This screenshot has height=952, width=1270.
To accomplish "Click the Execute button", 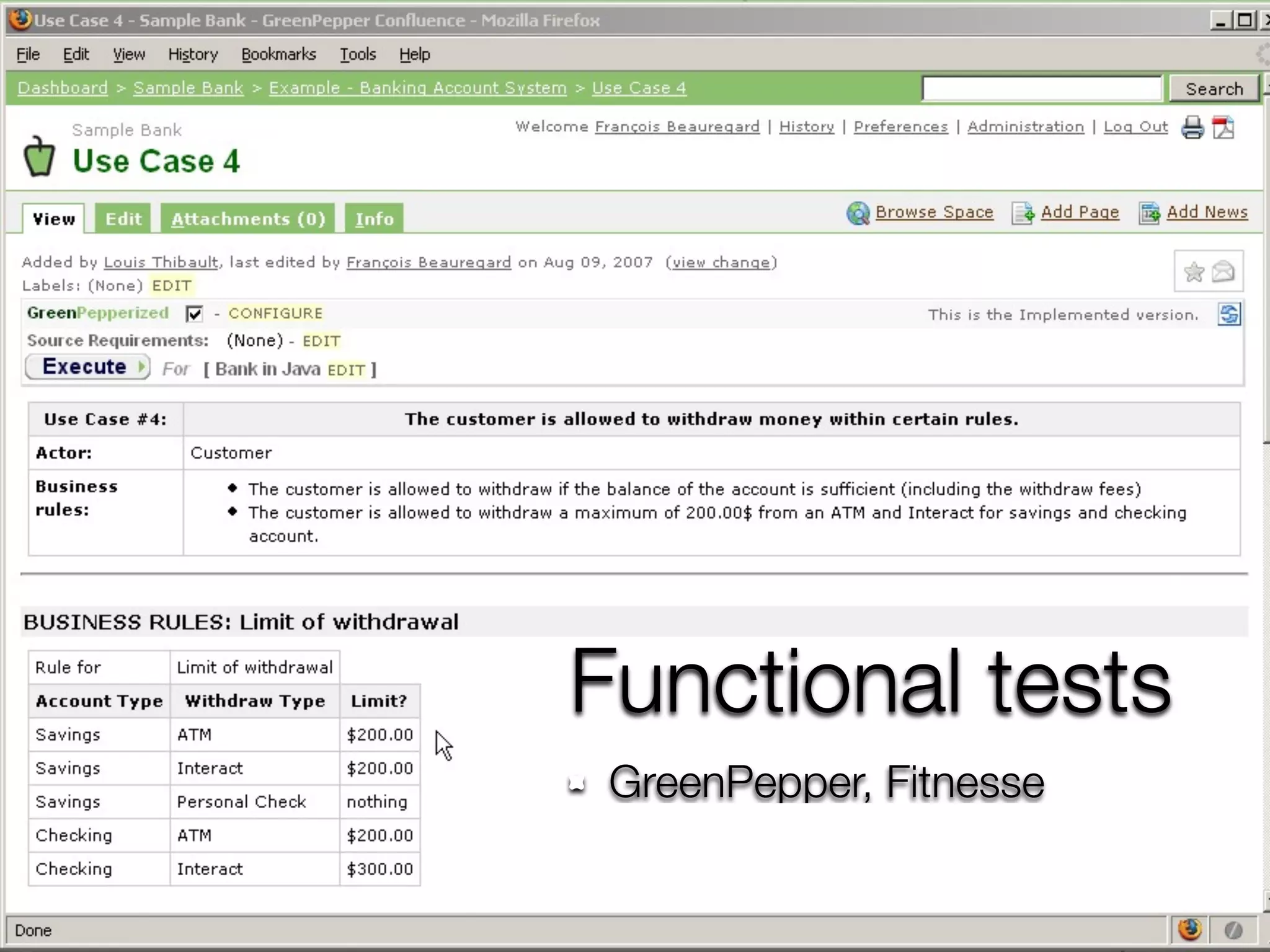I will [87, 367].
